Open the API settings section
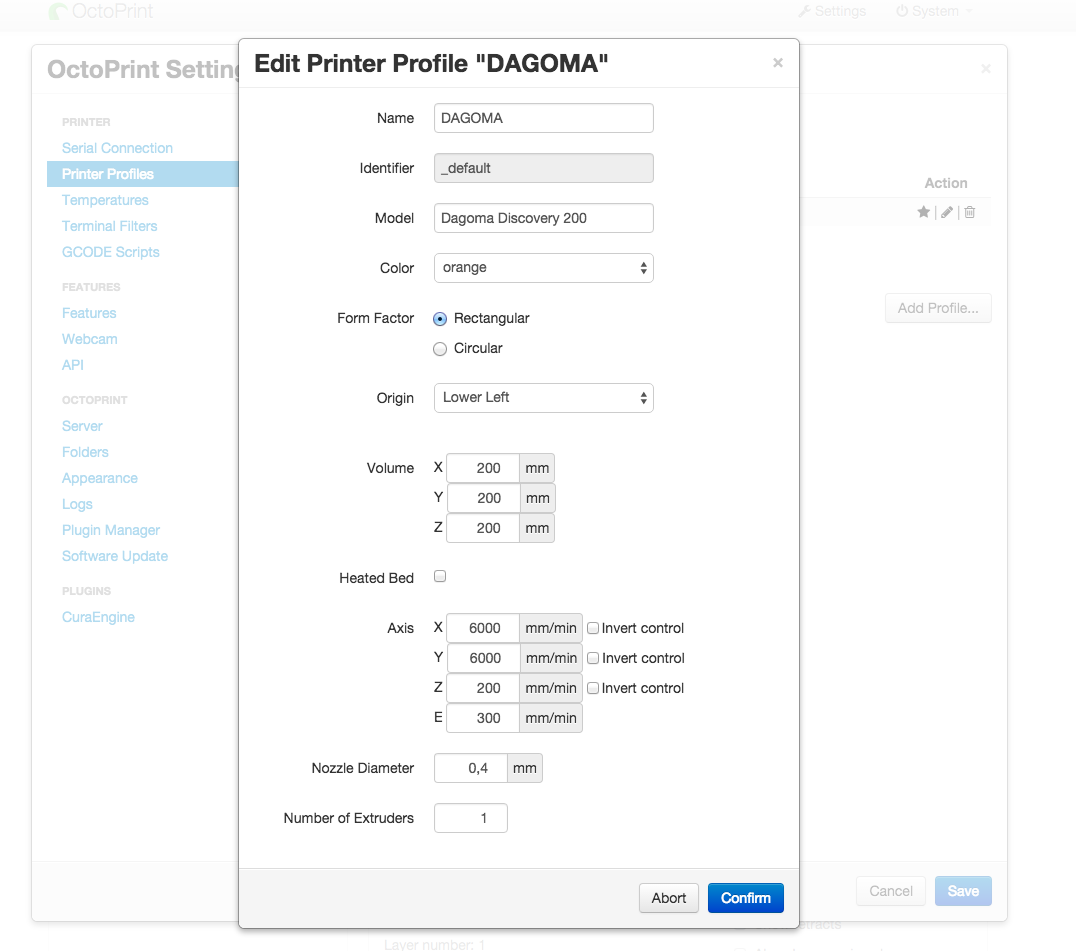The height and width of the screenshot is (951, 1076). coord(73,366)
